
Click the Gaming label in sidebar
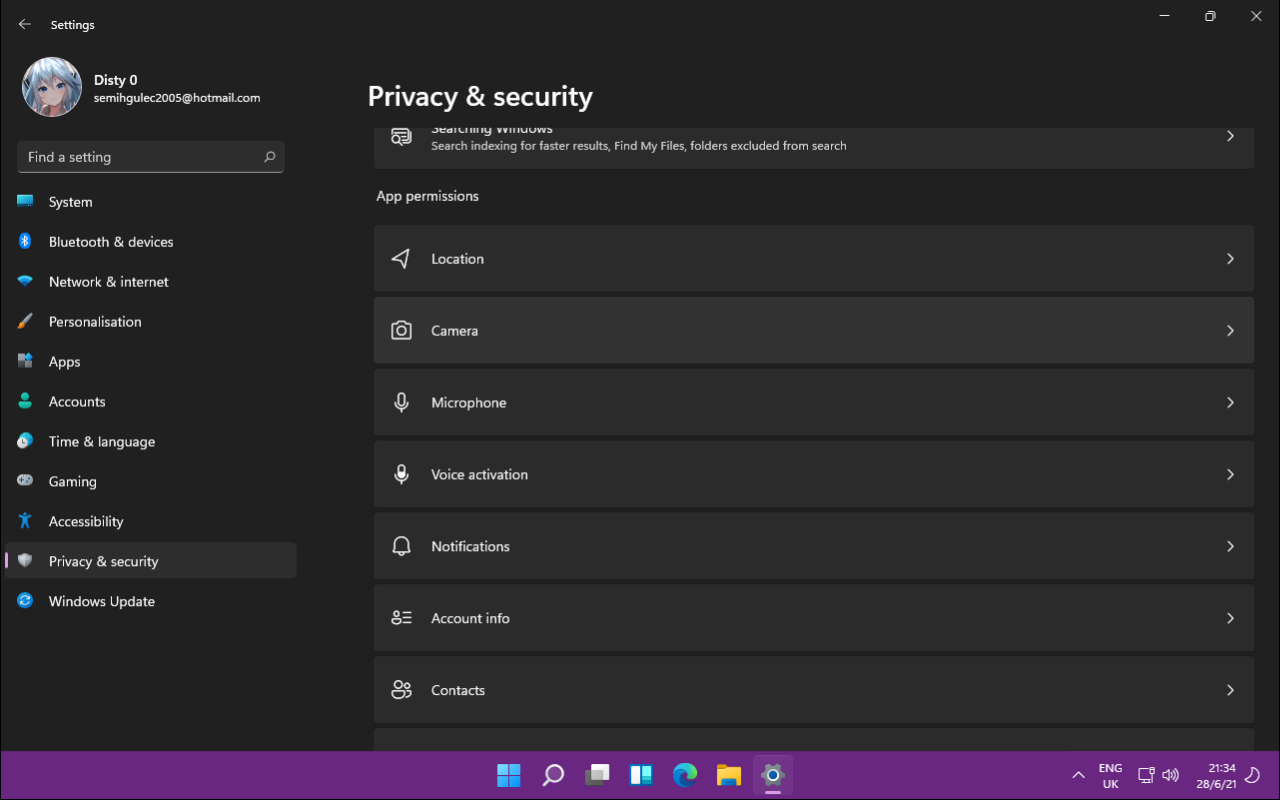pyautogui.click(x=73, y=482)
